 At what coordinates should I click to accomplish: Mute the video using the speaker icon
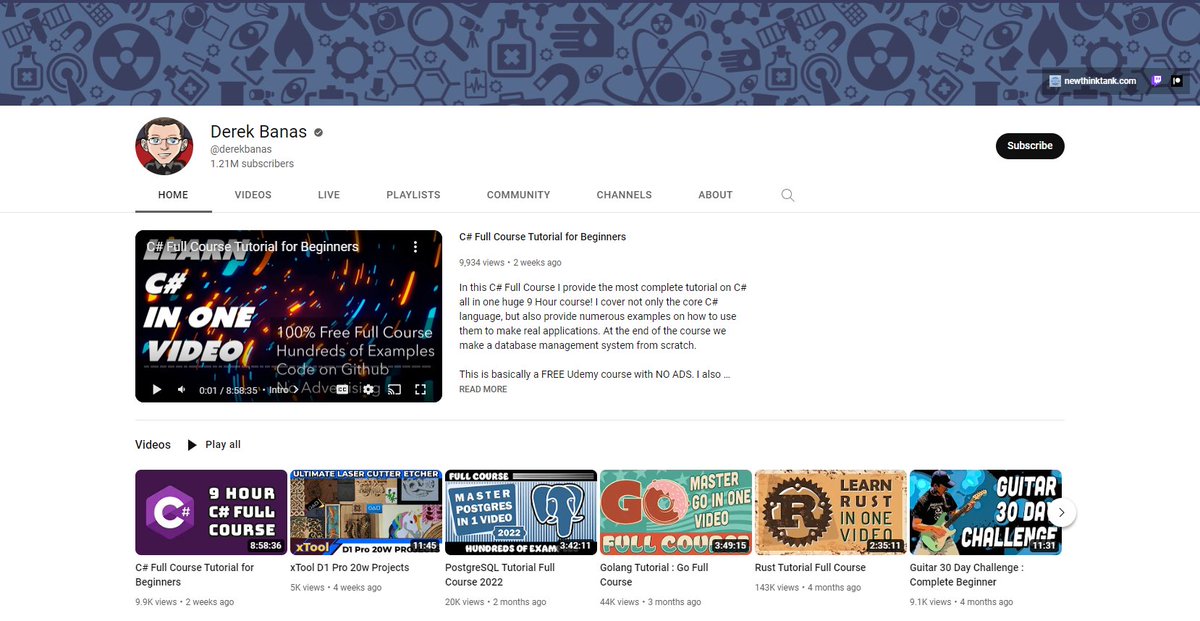pyautogui.click(x=182, y=389)
